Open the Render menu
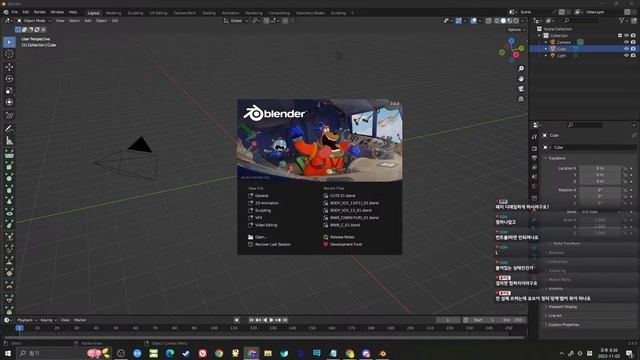This screenshot has height=360, width=640. tap(40, 12)
